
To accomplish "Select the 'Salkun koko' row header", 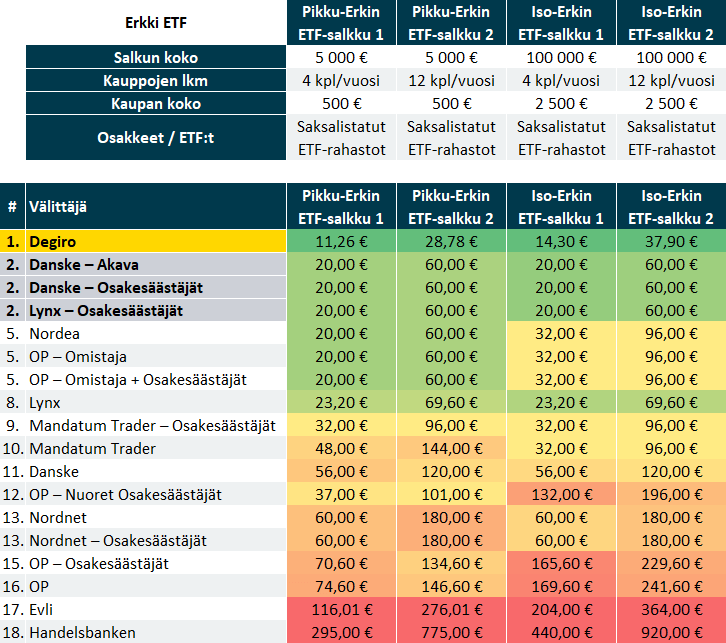I will [x=156, y=57].
